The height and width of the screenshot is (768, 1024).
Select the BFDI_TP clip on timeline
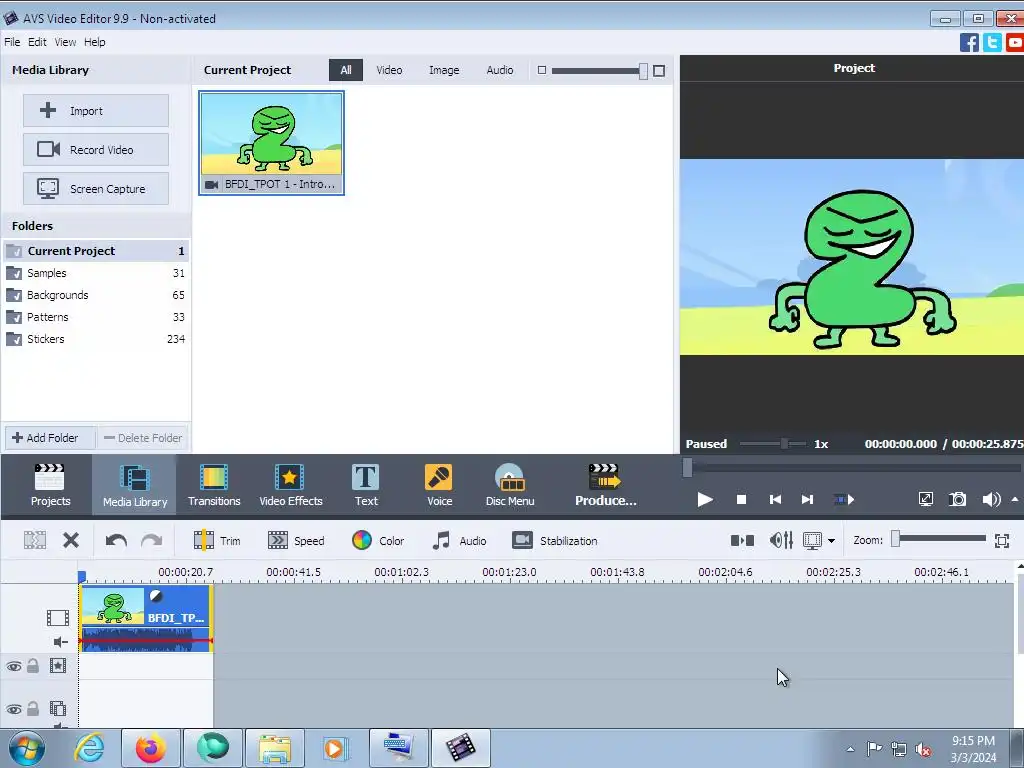click(x=146, y=618)
